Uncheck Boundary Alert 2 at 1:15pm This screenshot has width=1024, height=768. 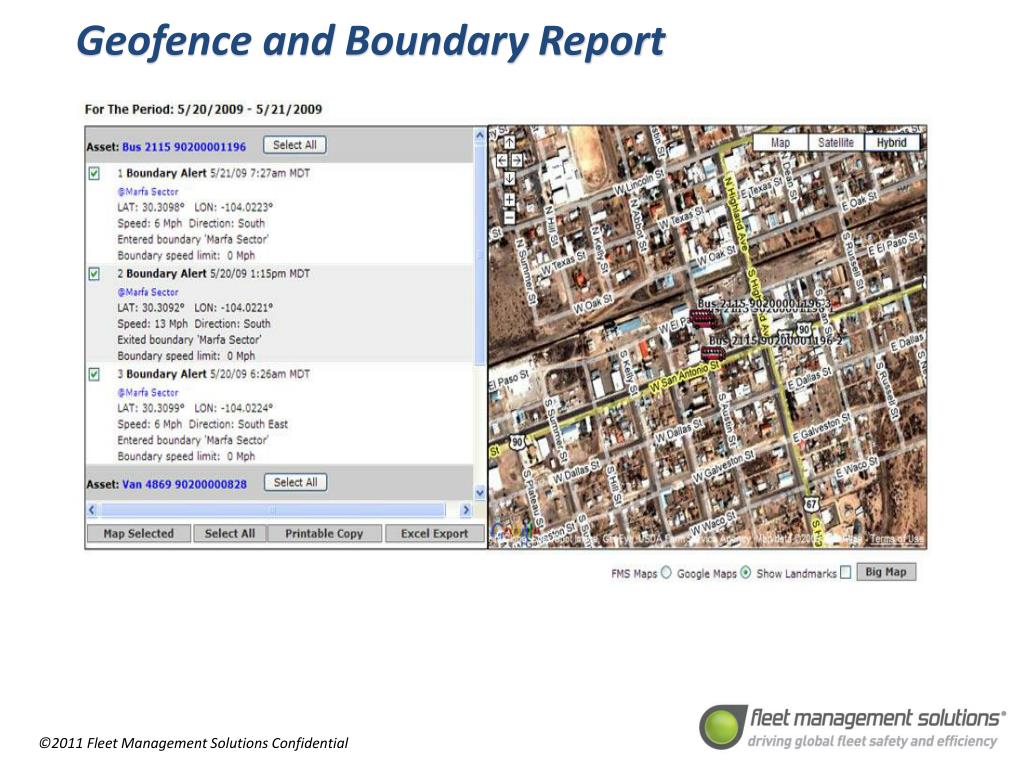tap(94, 274)
